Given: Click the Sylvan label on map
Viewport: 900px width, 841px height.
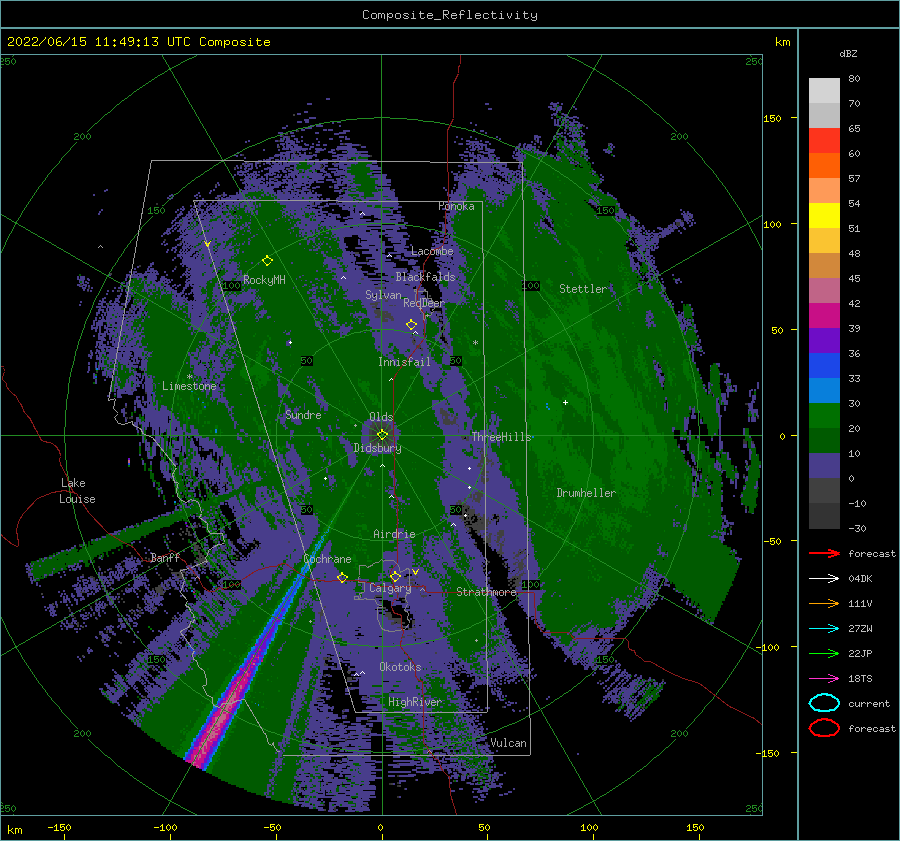Looking at the screenshot, I should [383, 295].
